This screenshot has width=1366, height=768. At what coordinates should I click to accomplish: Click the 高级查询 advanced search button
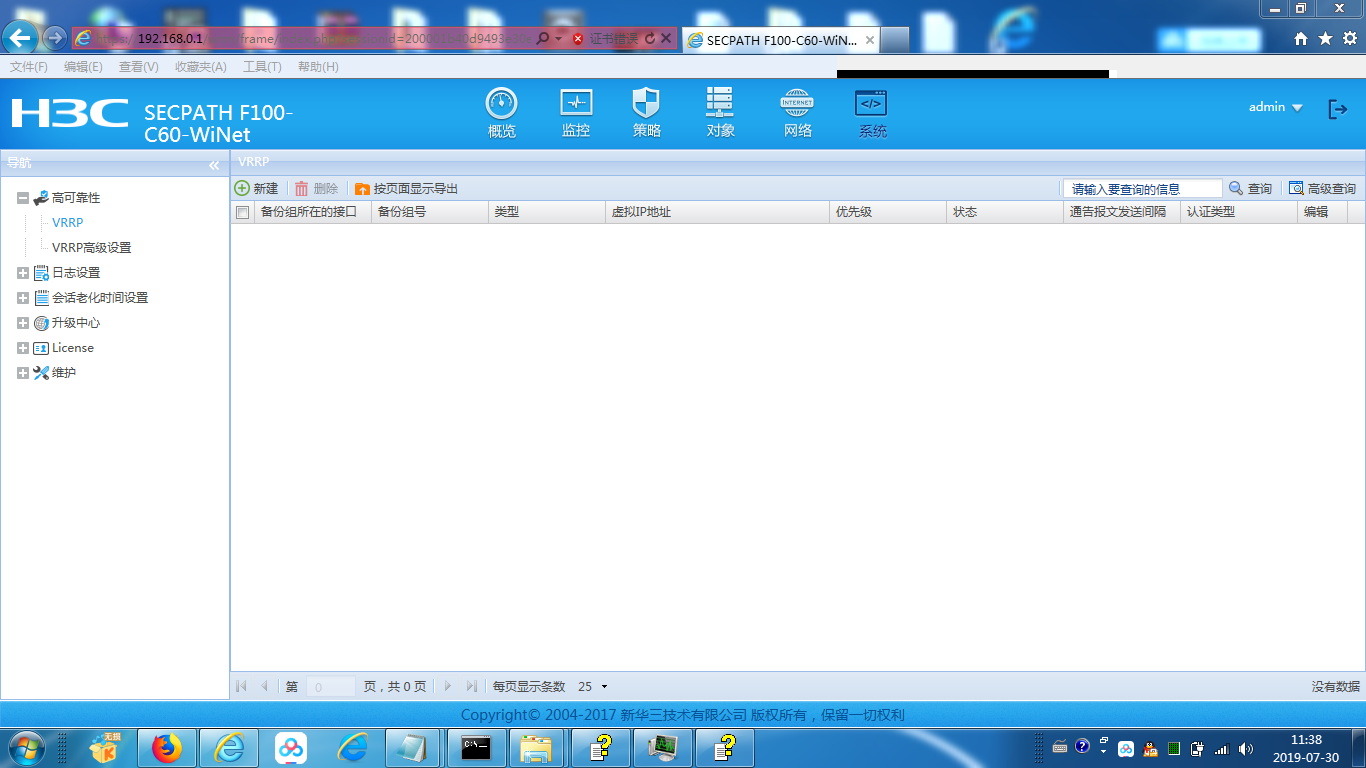(x=1322, y=188)
